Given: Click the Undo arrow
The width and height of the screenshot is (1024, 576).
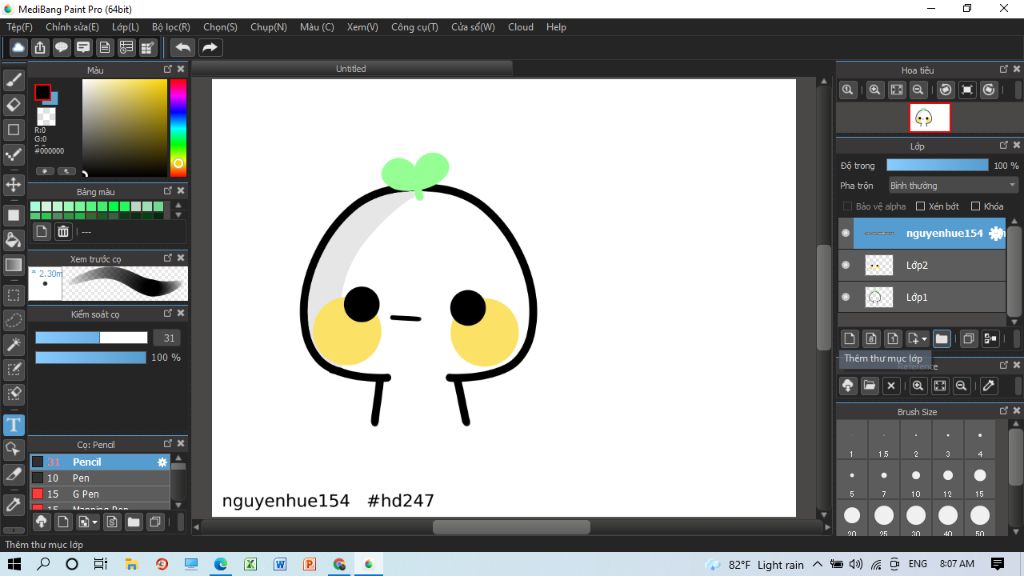Looking at the screenshot, I should point(183,47).
